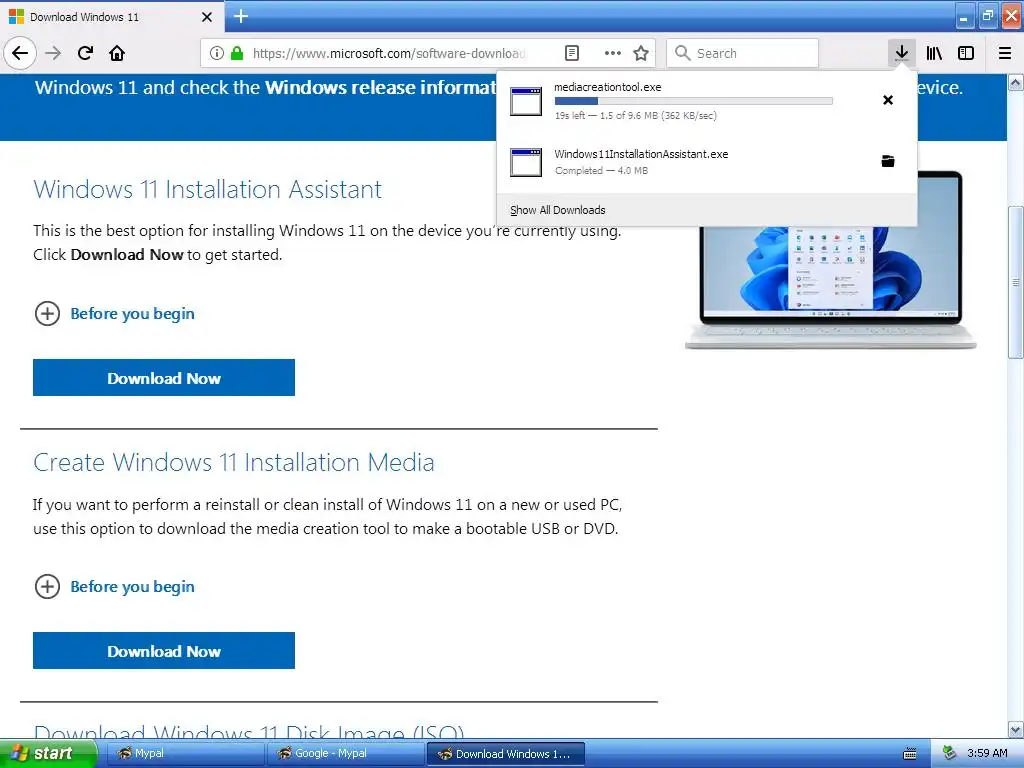The height and width of the screenshot is (768, 1024).
Task: Click the Windows 11 Installation Assistant heading
Action: point(208,189)
